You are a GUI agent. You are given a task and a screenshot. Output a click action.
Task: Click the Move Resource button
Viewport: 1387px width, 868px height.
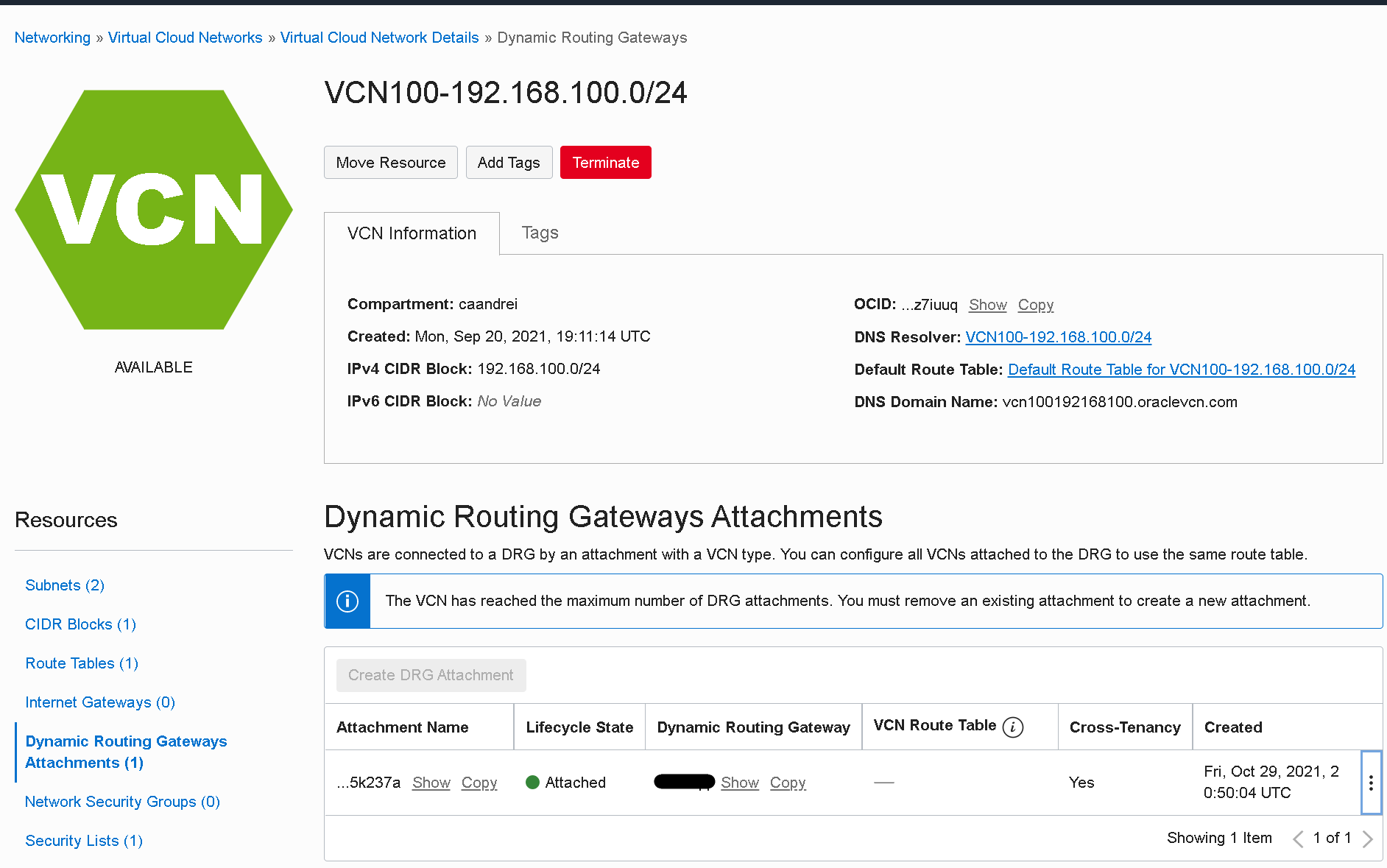[390, 163]
